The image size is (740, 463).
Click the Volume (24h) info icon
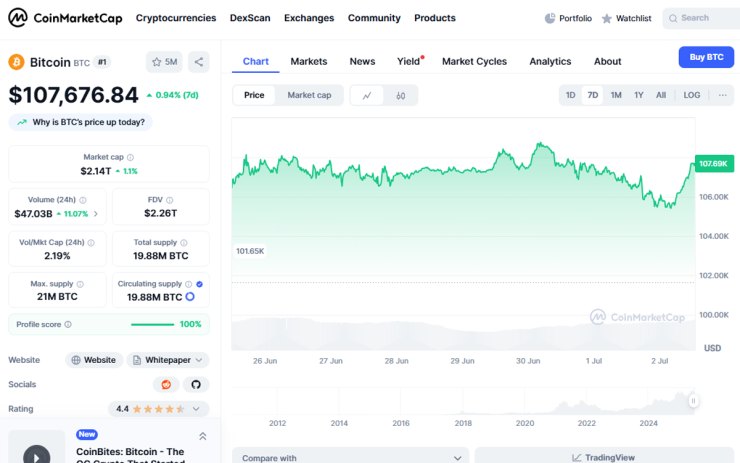coord(83,200)
